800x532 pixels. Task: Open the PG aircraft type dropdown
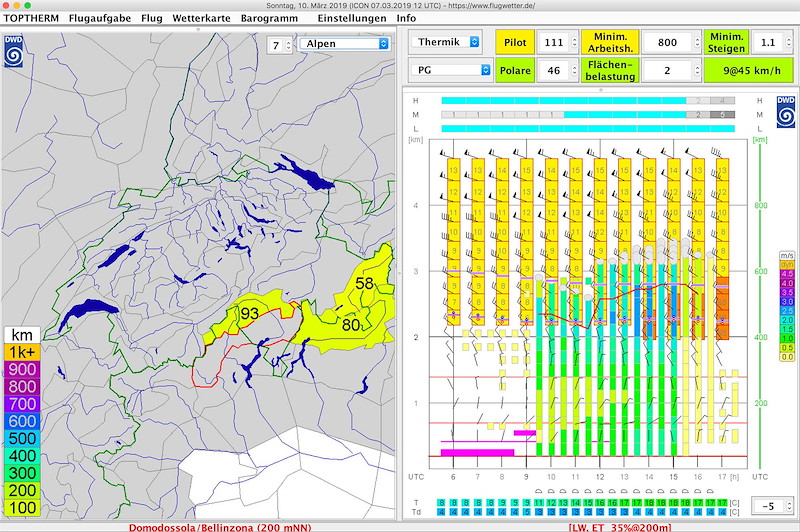pyautogui.click(x=451, y=70)
